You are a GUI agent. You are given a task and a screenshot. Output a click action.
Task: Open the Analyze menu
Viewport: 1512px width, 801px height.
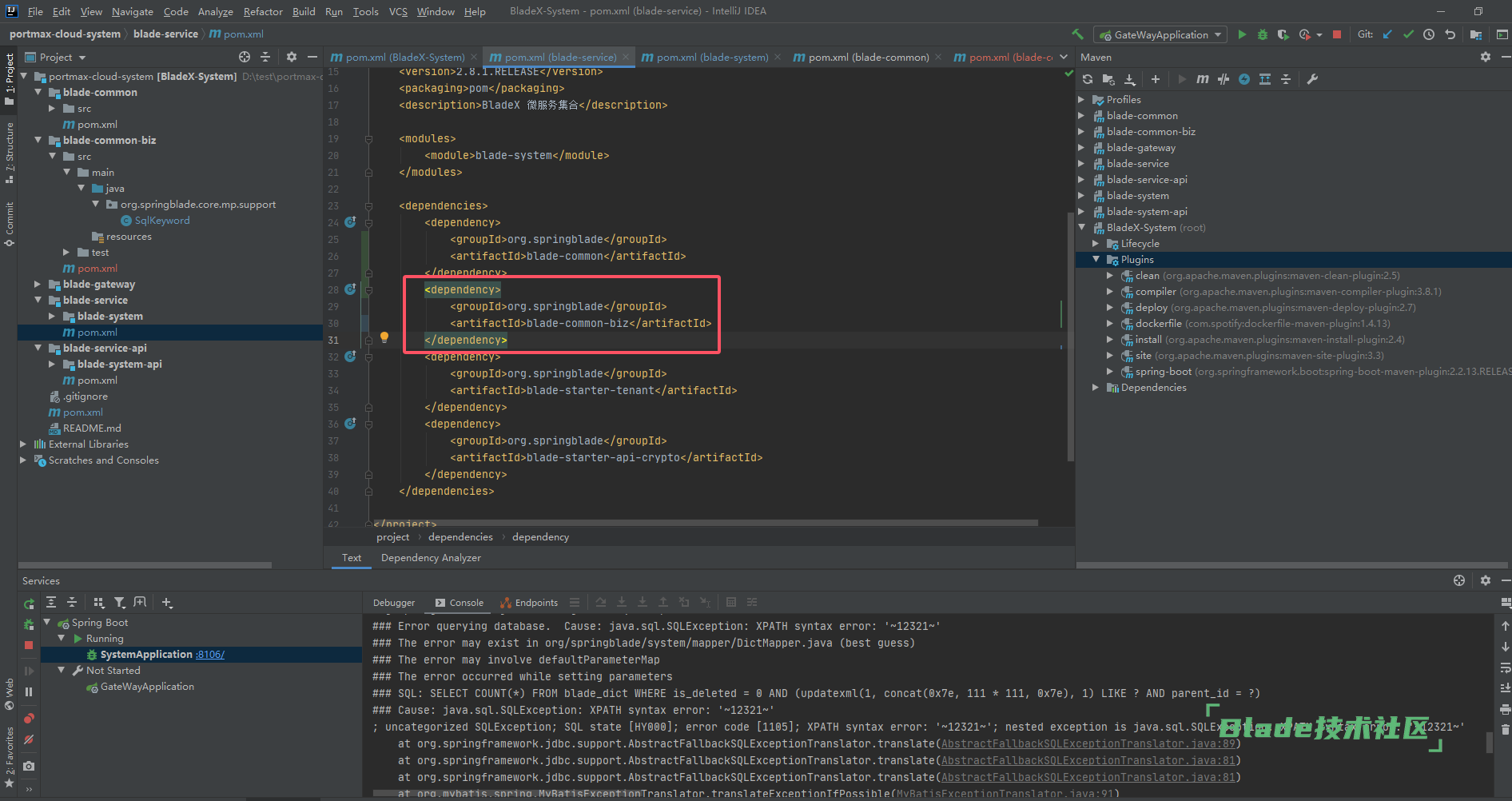[216, 11]
